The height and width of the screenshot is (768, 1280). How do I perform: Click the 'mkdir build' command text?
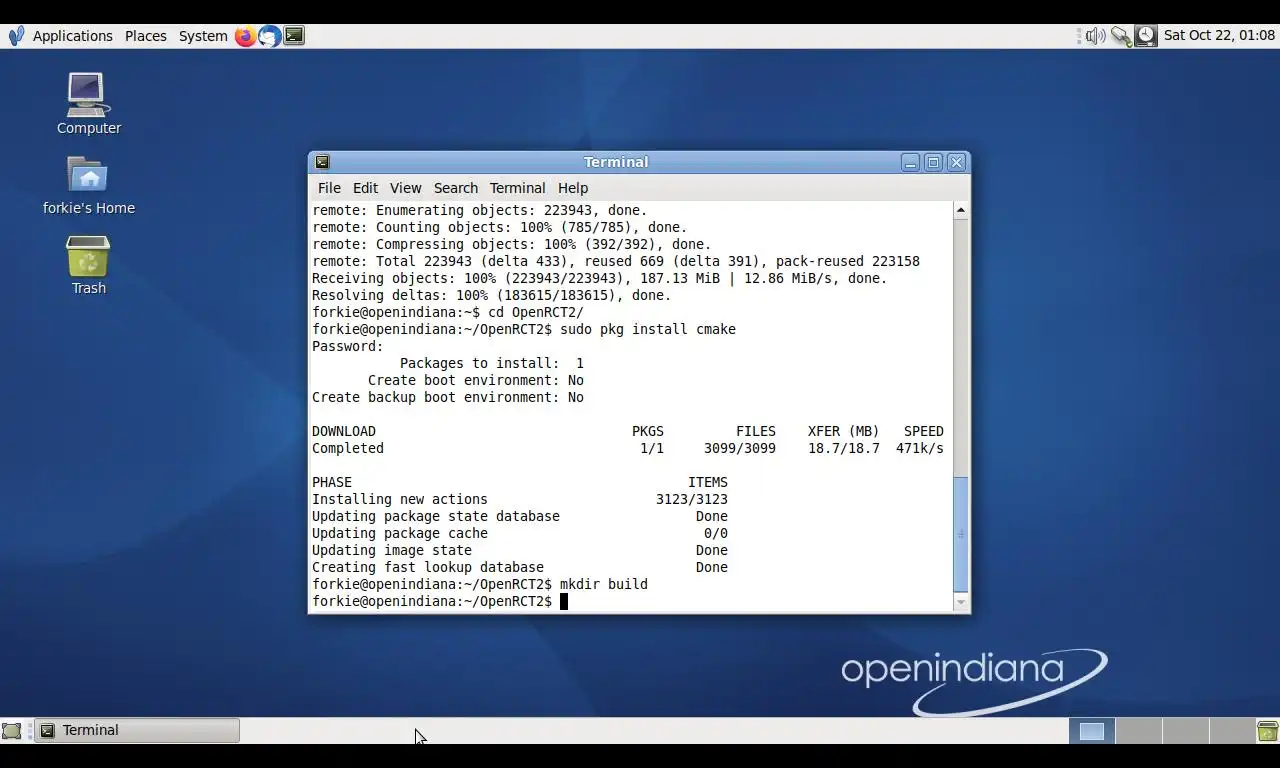coord(604,584)
